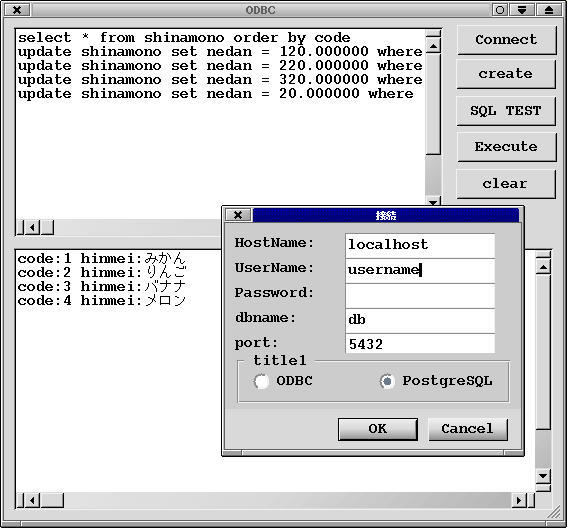The height and width of the screenshot is (528, 567).
Task: Click result row code:2 hinmei:りんご
Action: click(102, 272)
